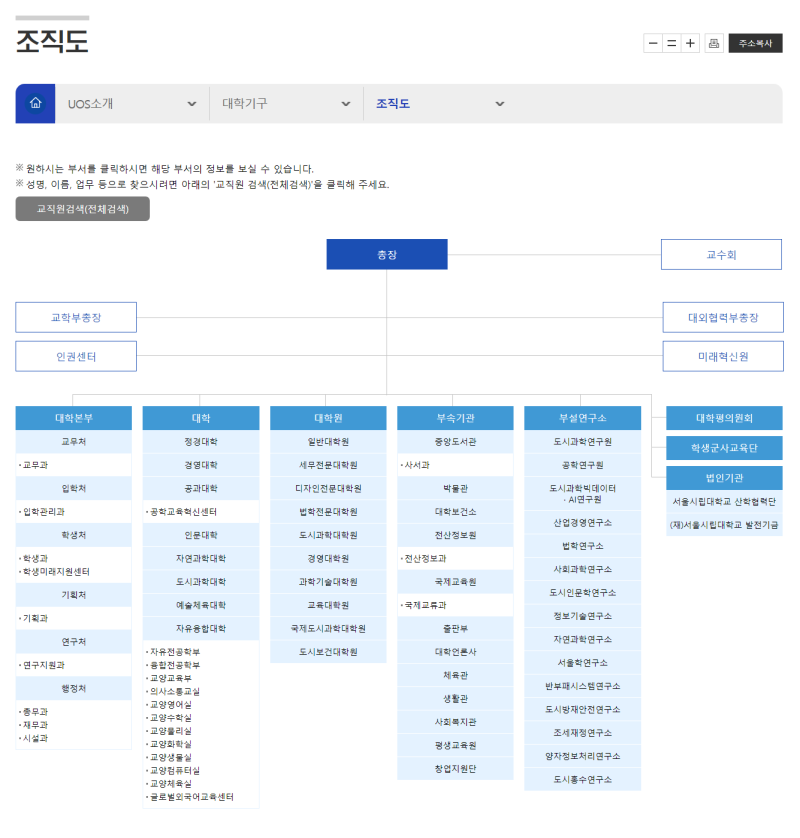This screenshot has width=800, height=838.
Task: Click the zoom out minus icon
Action: [653, 44]
